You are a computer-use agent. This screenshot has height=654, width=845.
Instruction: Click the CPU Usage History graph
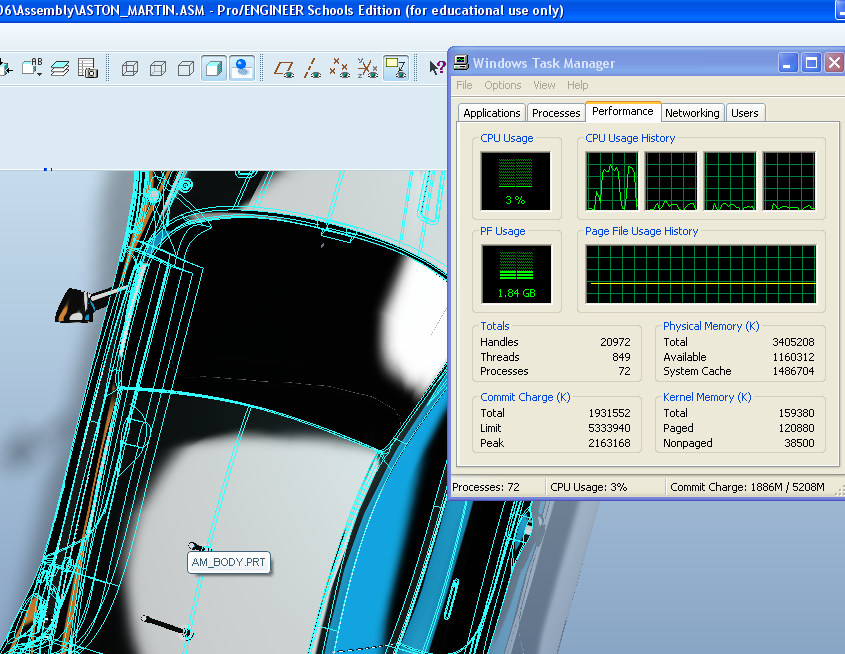coord(700,182)
